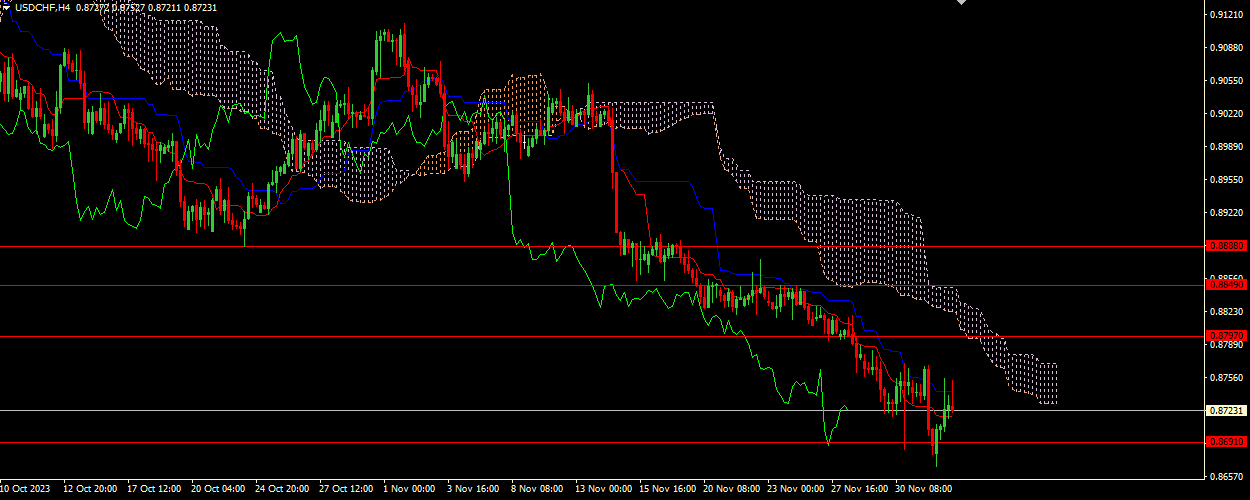Image resolution: width=1250 pixels, height=500 pixels.
Task: Select the red 0.87970 price level tag
Action: 1226,336
